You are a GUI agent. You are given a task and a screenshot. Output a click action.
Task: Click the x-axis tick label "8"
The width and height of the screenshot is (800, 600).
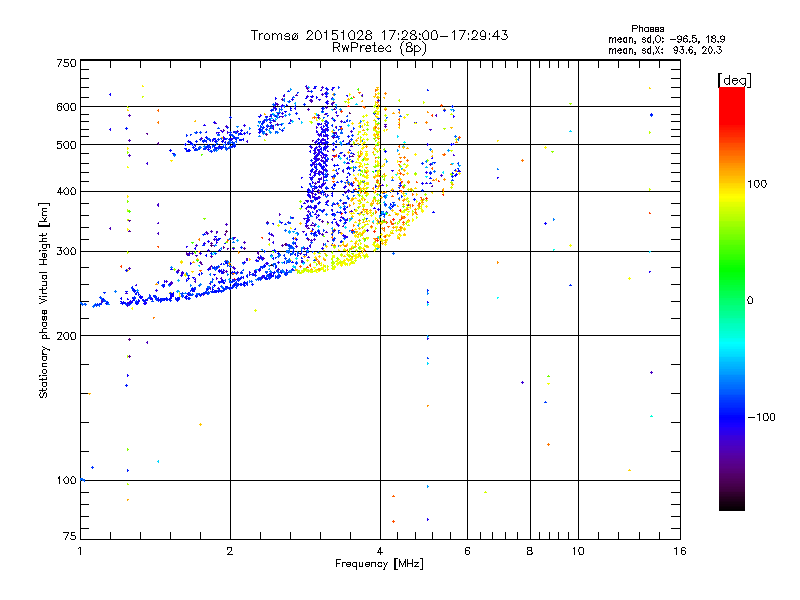pos(530,551)
